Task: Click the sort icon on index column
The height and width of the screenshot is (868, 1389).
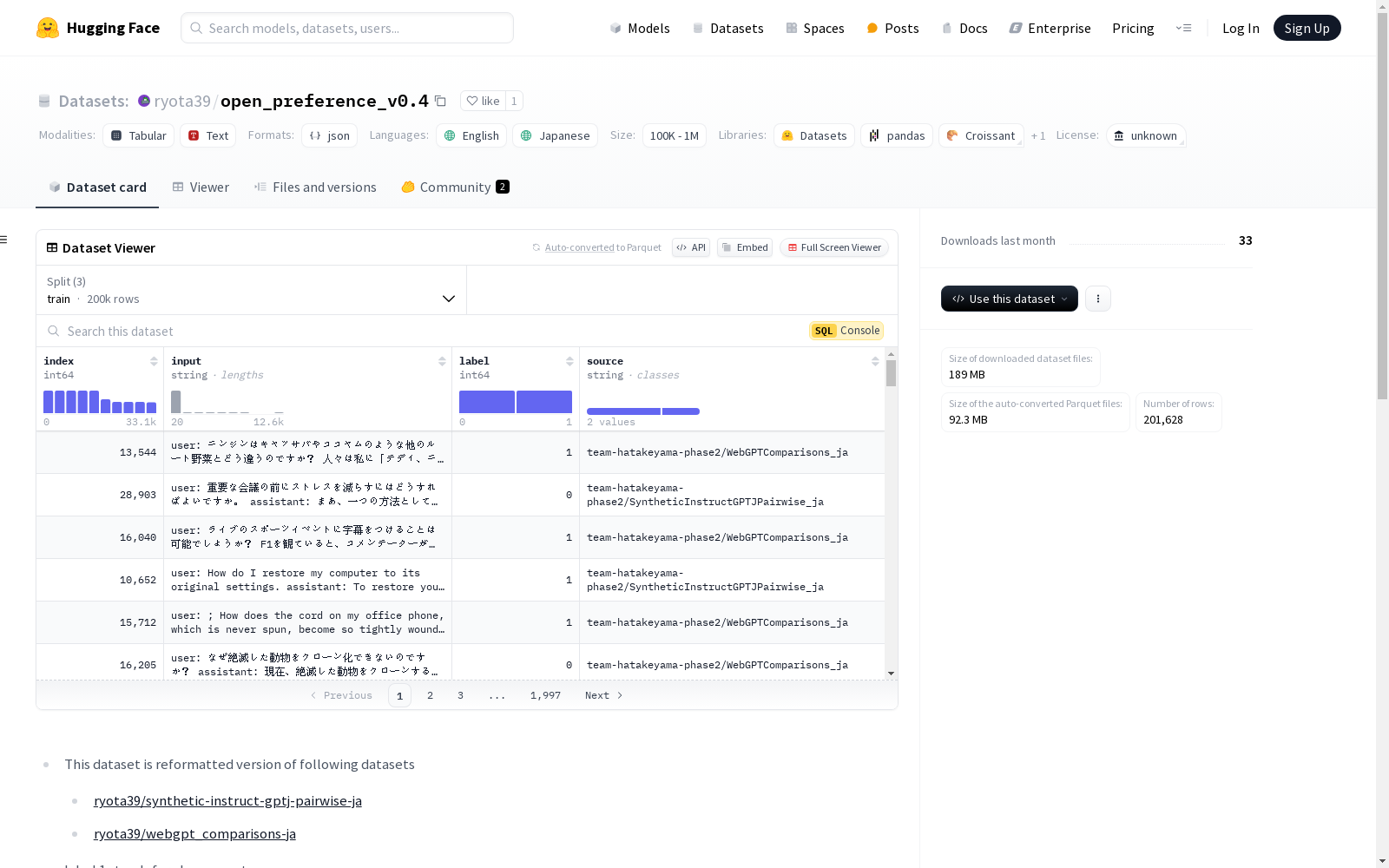Action: pos(154,361)
